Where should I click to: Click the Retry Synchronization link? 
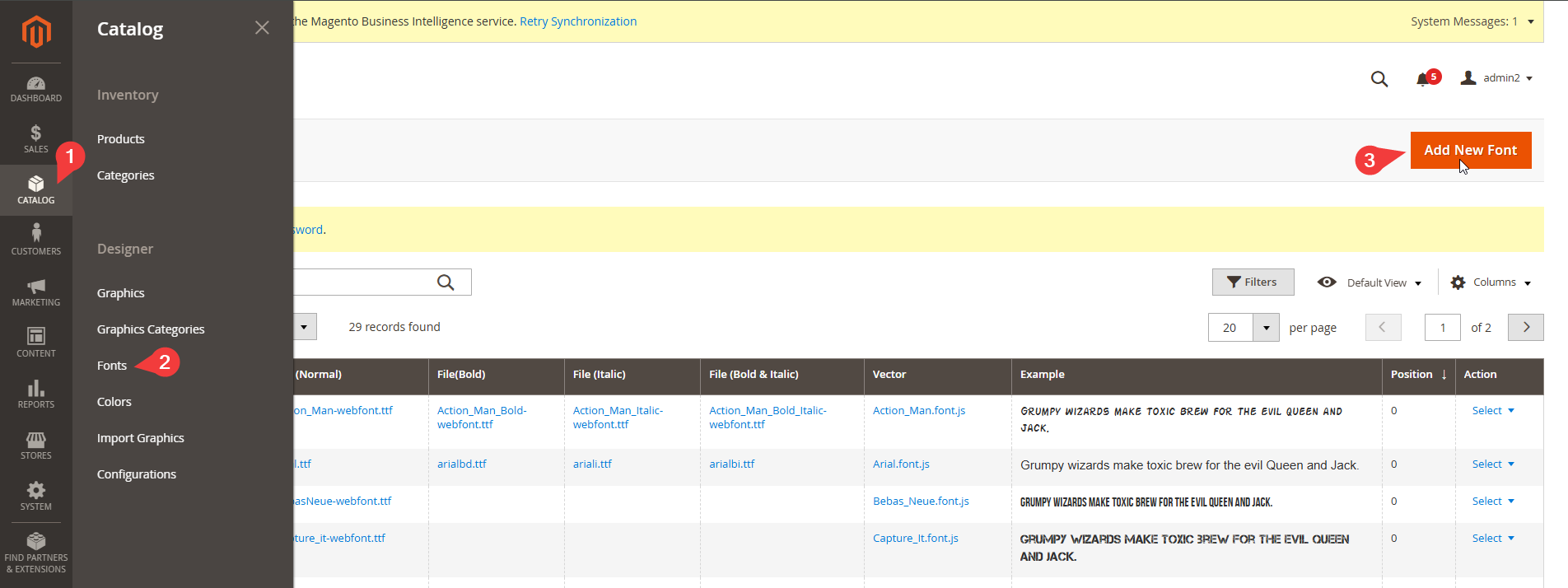[x=578, y=21]
